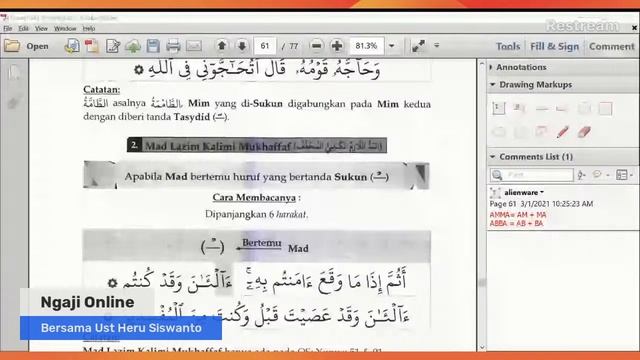Open the Window menu
The height and width of the screenshot is (360, 640).
(65, 29)
